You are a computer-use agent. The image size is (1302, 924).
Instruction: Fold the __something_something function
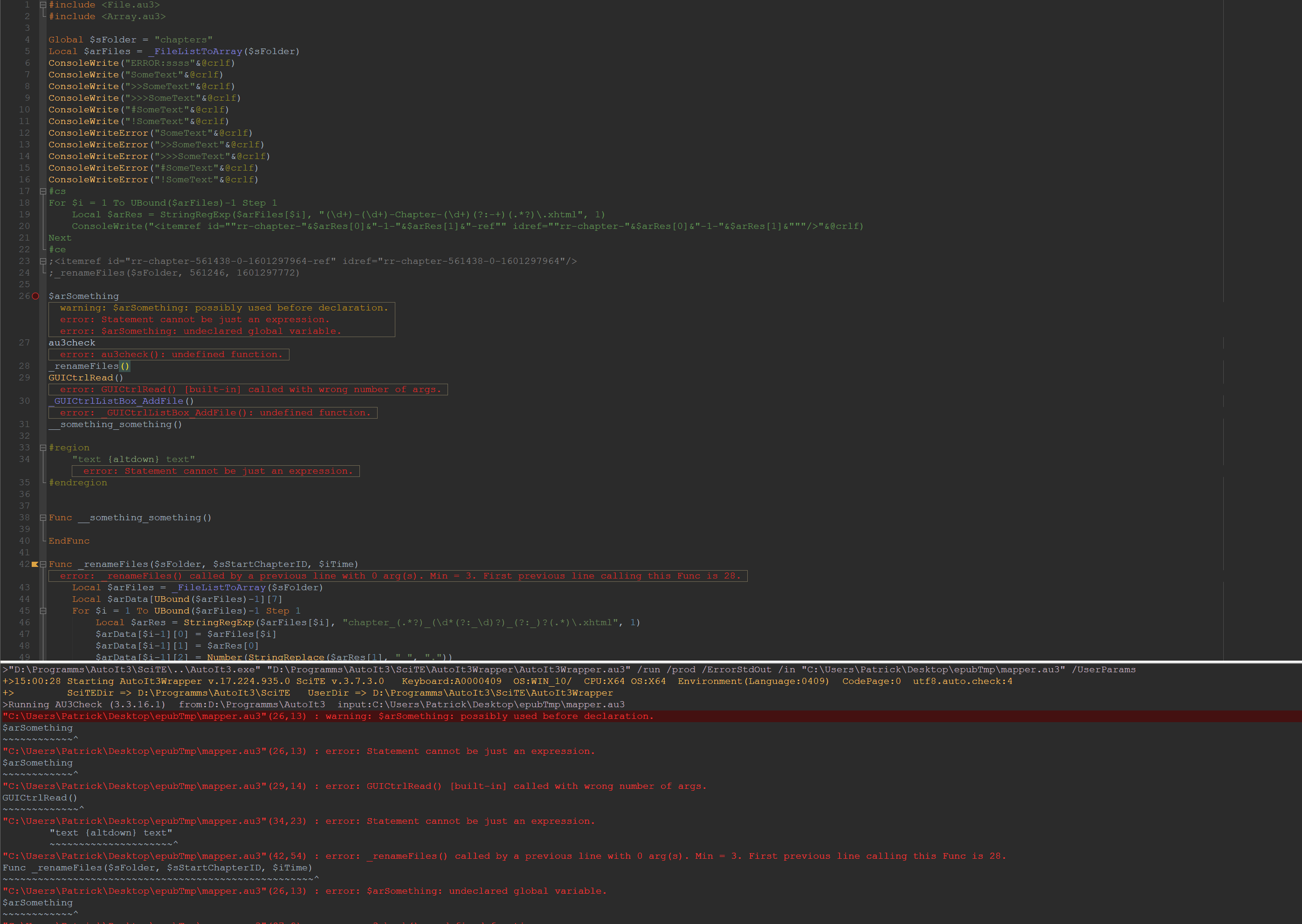[x=43, y=518]
